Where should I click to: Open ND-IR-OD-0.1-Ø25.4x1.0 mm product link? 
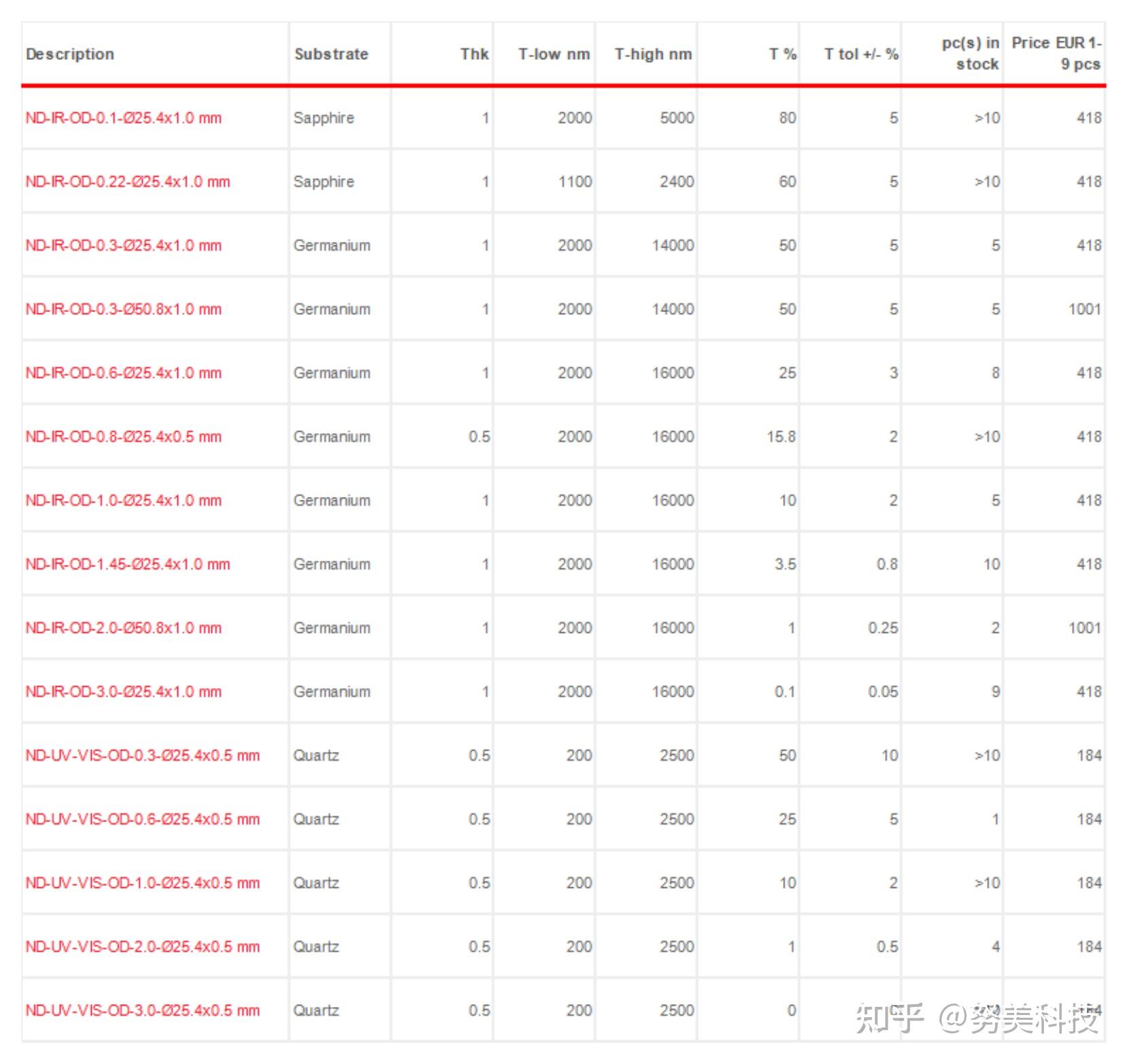[x=124, y=118]
